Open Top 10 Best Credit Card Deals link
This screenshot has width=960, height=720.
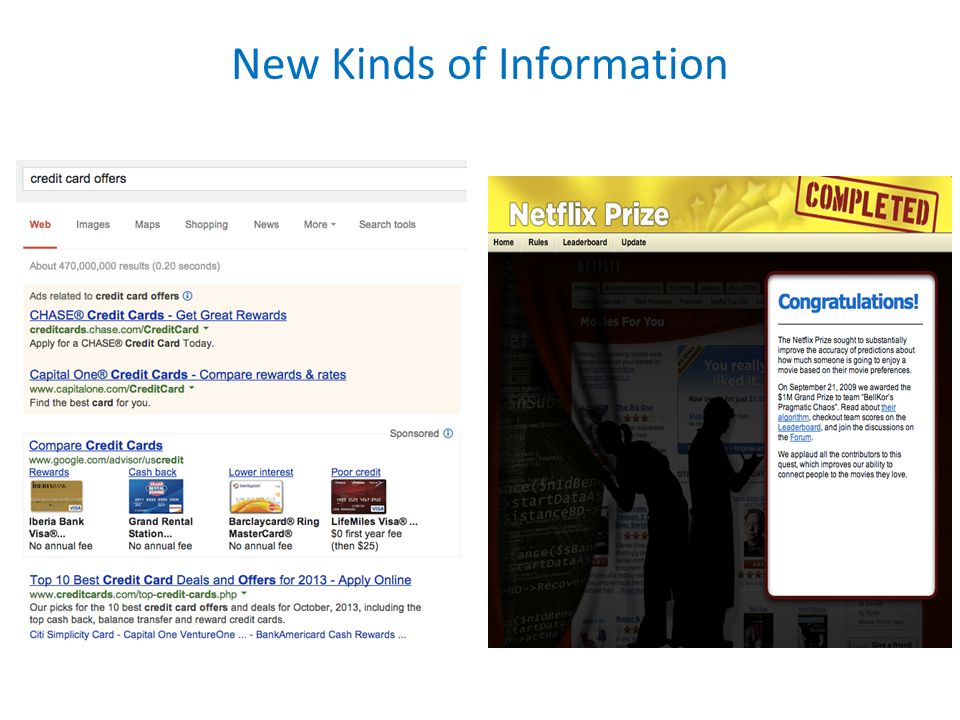pyautogui.click(x=220, y=580)
